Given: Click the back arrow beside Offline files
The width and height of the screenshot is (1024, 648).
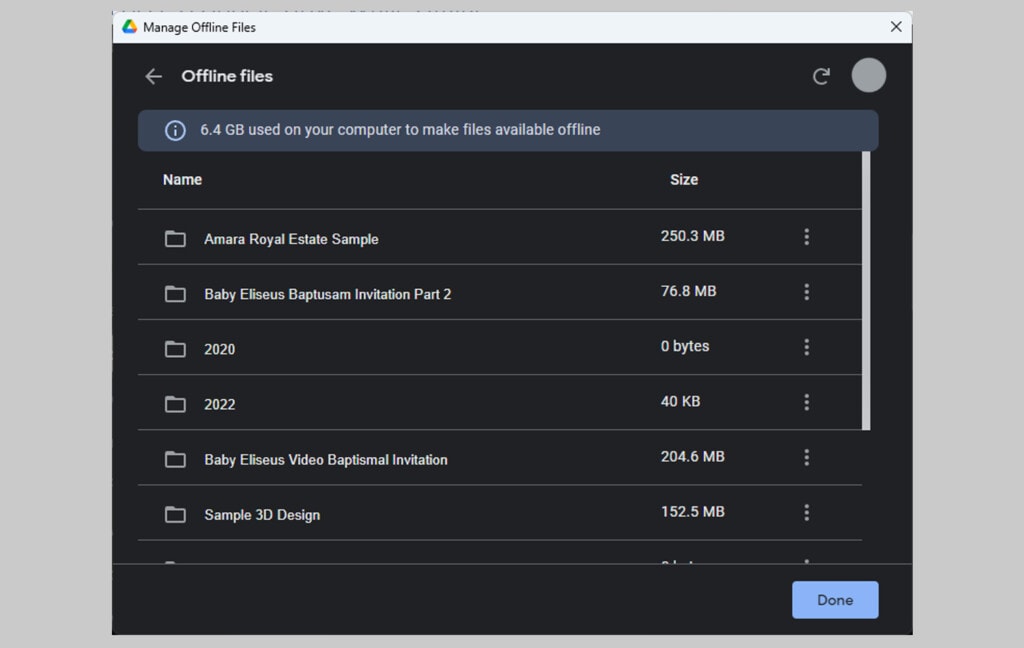Looking at the screenshot, I should [153, 76].
